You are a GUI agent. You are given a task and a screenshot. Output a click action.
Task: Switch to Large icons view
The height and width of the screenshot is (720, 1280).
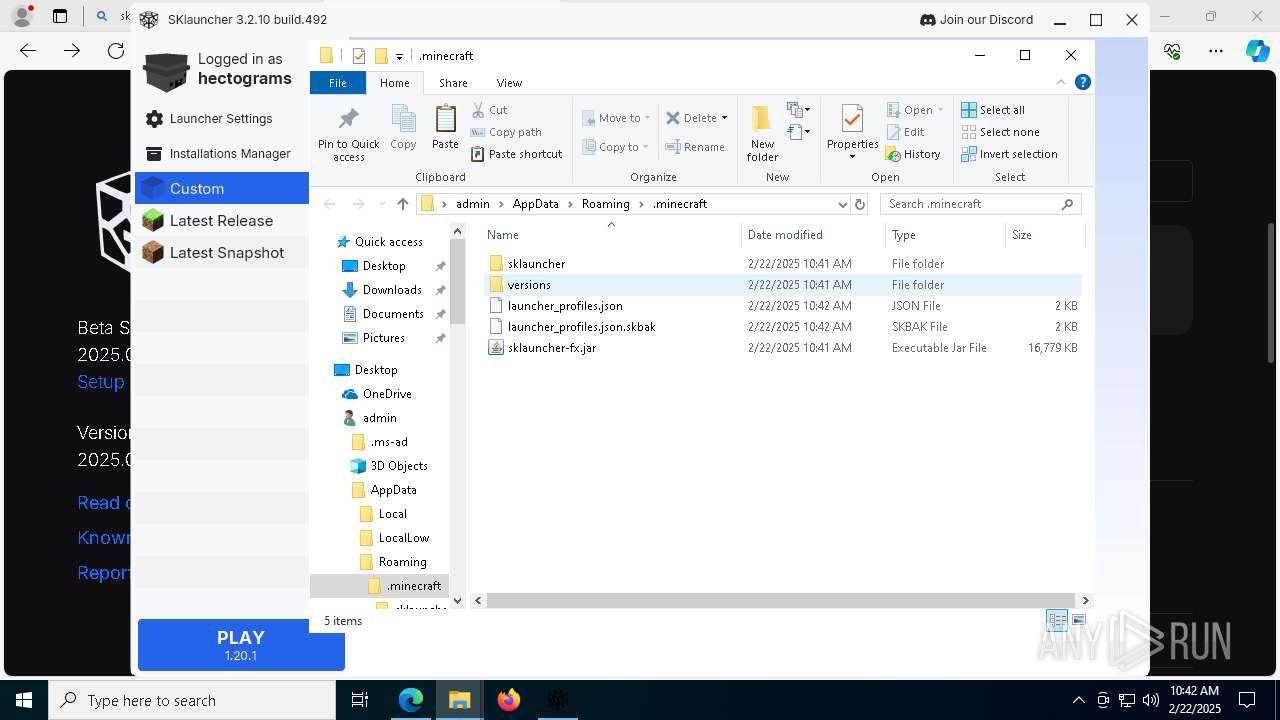(1079, 621)
